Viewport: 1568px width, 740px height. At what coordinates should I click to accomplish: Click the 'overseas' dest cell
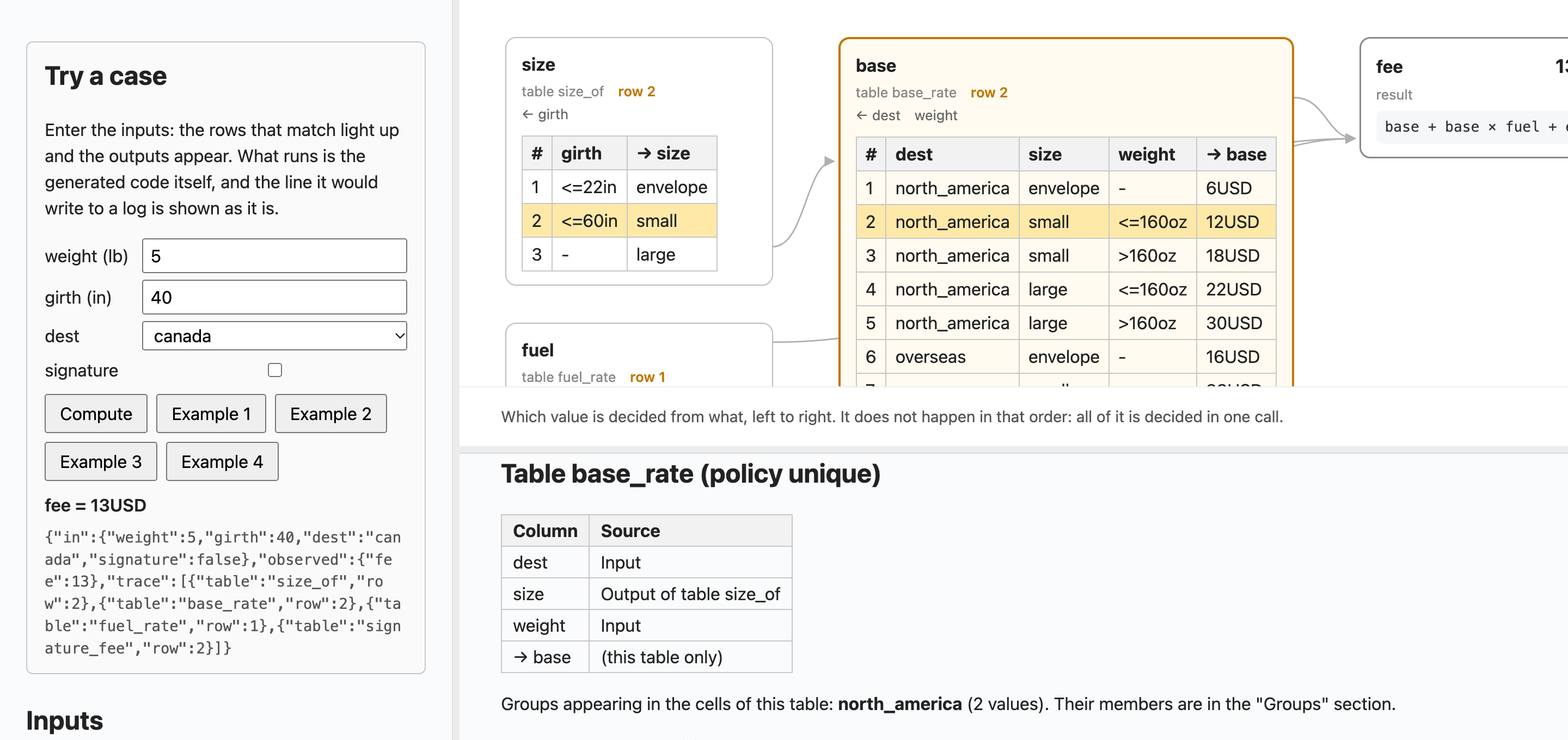coord(952,356)
